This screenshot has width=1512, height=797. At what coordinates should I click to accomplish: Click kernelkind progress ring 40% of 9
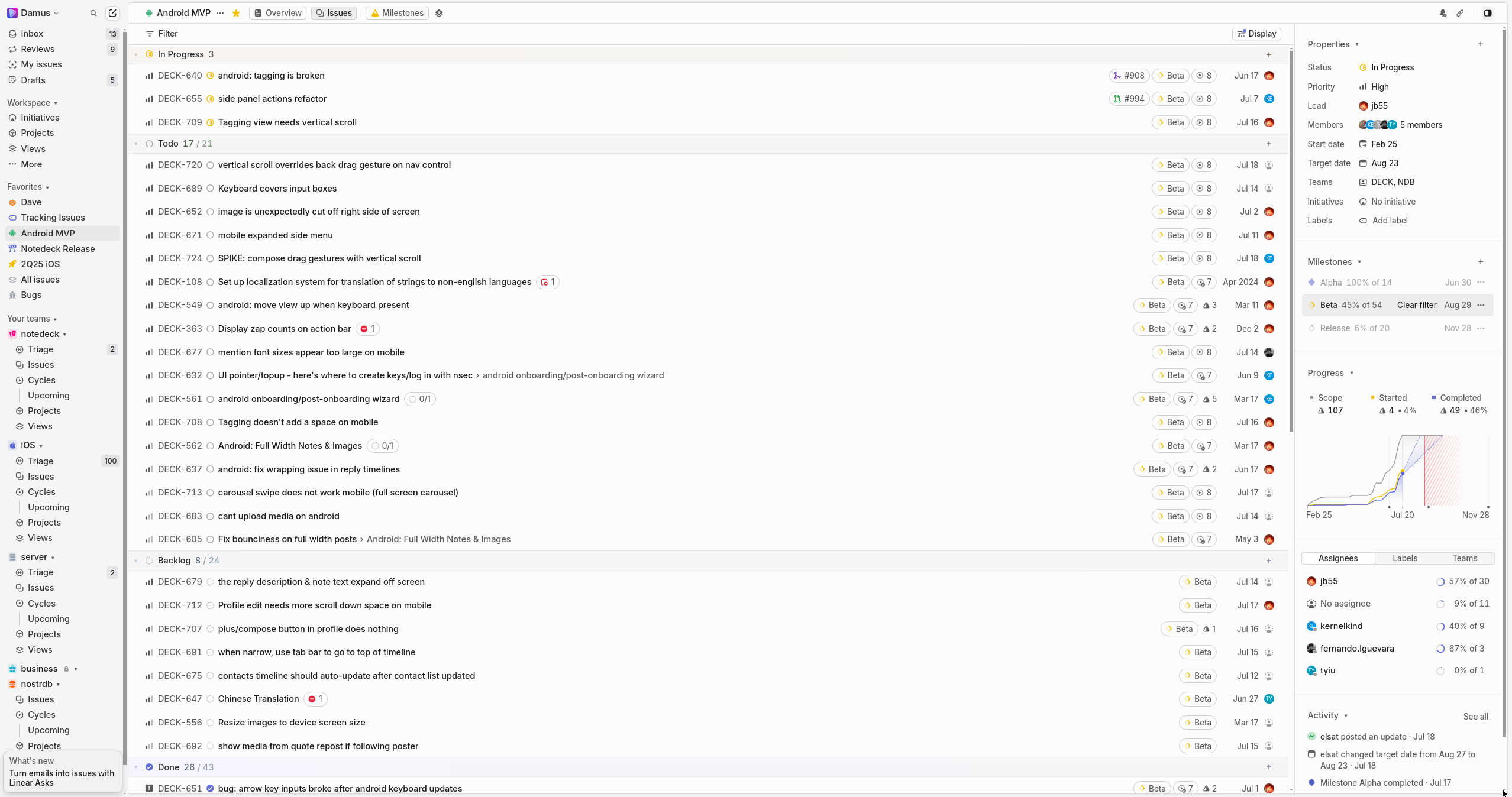click(x=1440, y=627)
